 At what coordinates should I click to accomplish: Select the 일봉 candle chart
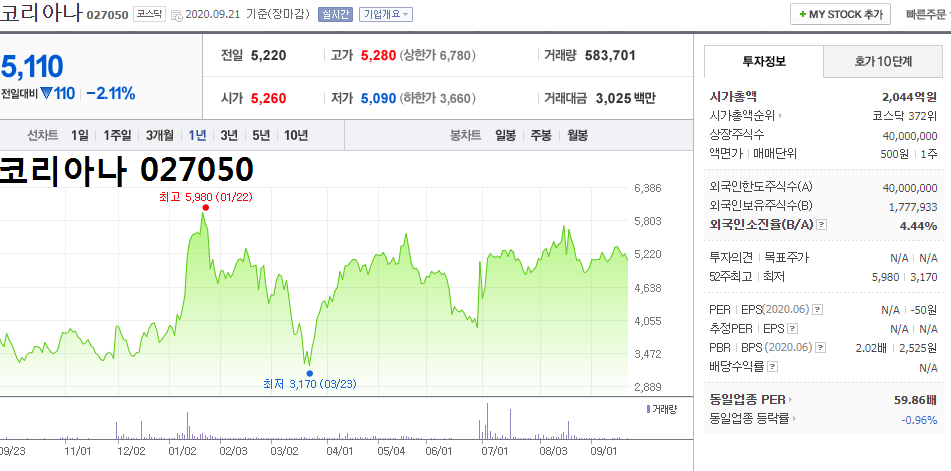point(505,135)
